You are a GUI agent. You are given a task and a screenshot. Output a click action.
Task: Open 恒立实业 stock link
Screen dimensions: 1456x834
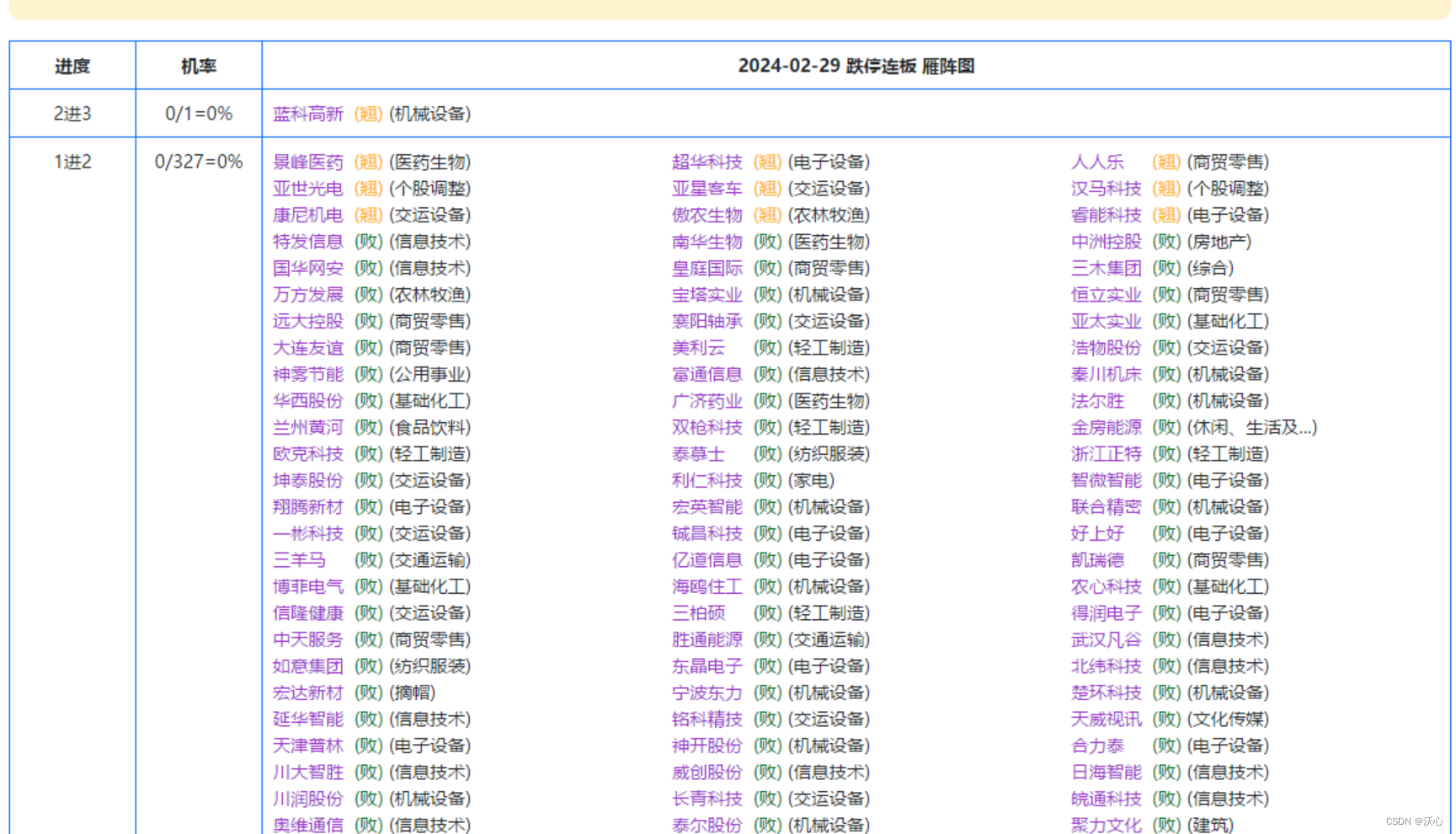coord(1107,295)
